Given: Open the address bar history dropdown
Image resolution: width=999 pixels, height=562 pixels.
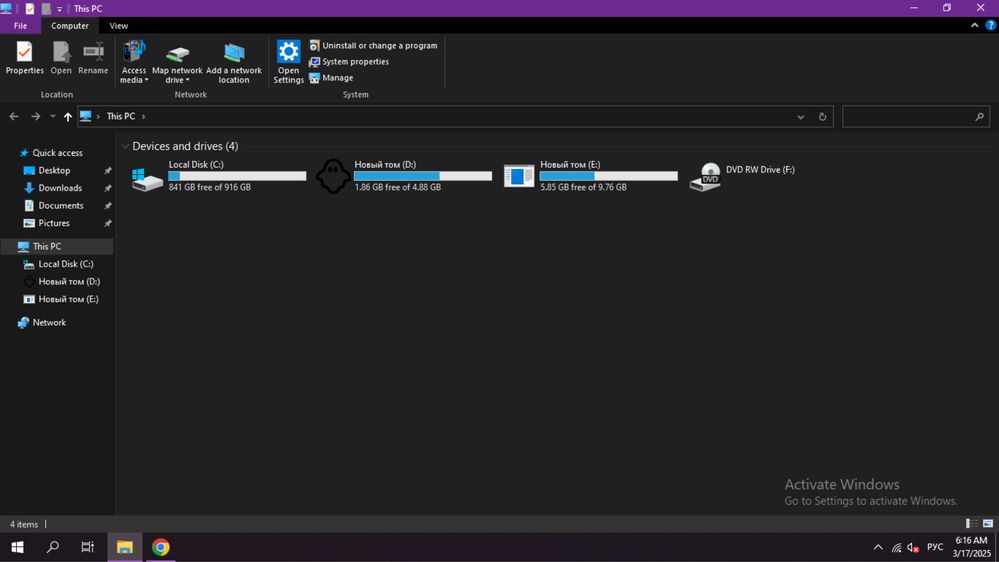Looking at the screenshot, I should click(x=800, y=117).
